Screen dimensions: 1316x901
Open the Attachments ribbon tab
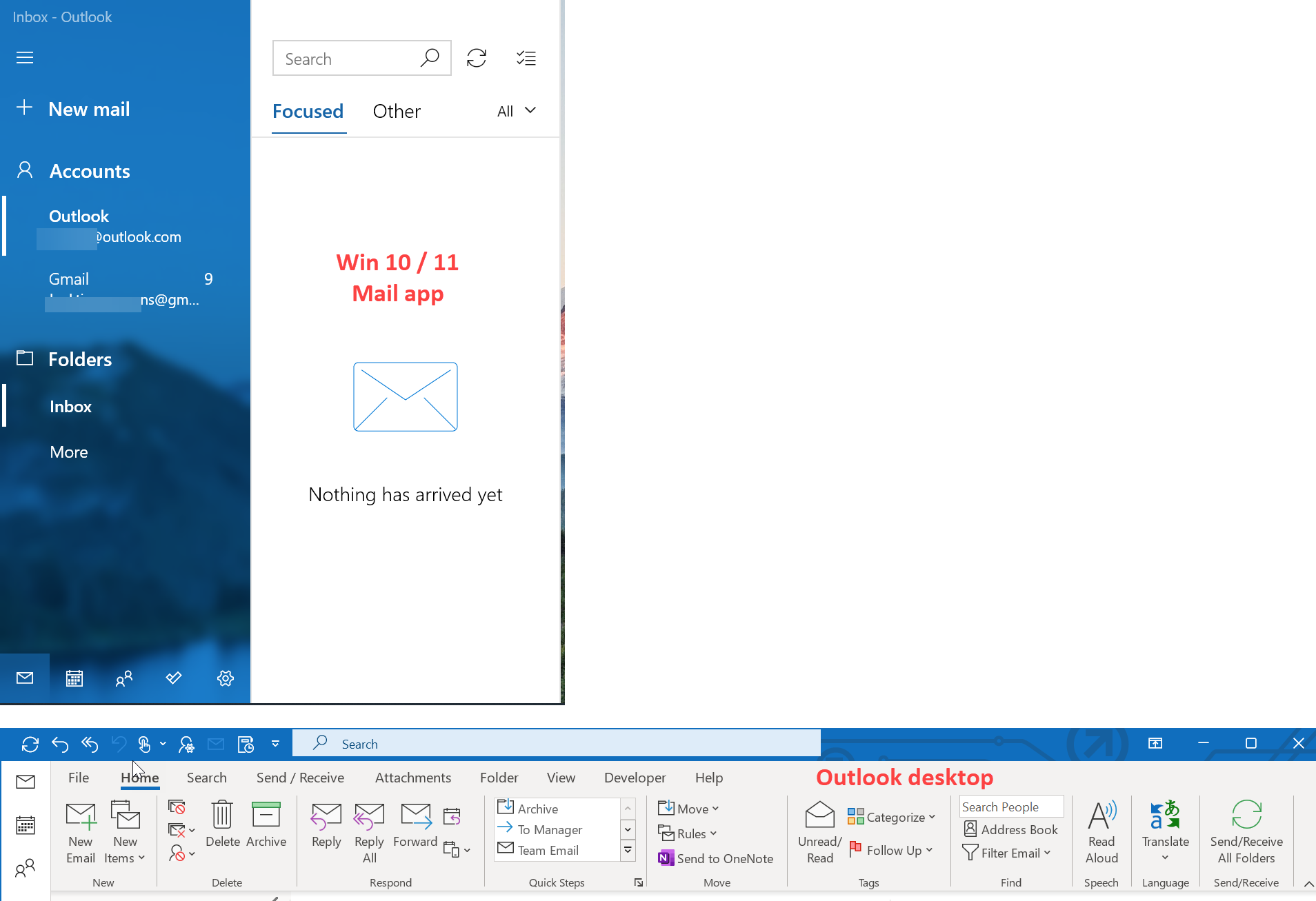tap(412, 778)
